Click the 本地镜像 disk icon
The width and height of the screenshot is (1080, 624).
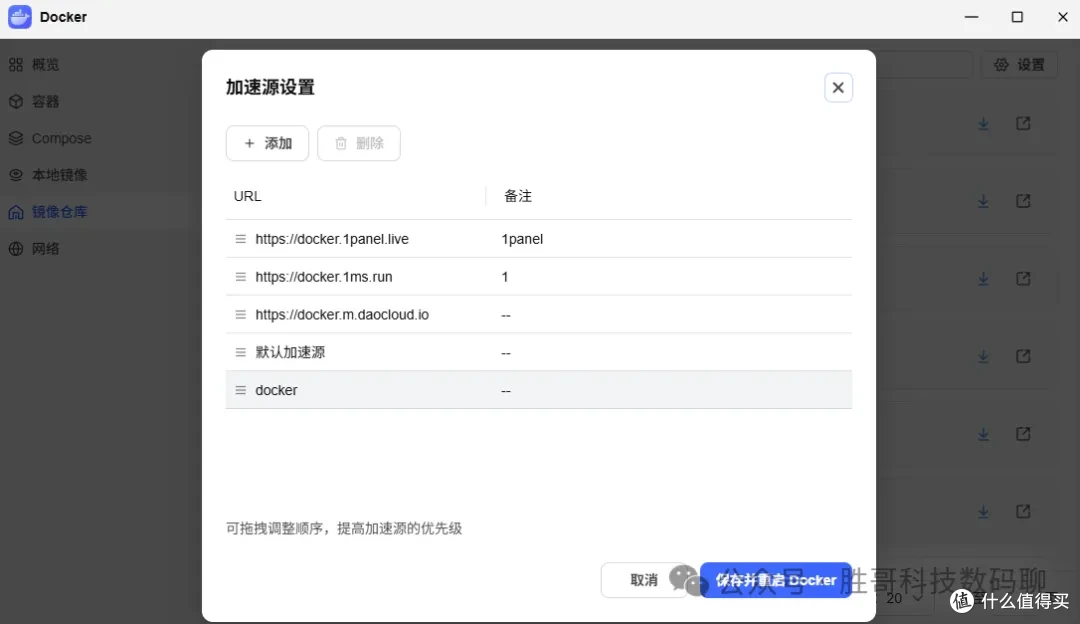coord(16,175)
